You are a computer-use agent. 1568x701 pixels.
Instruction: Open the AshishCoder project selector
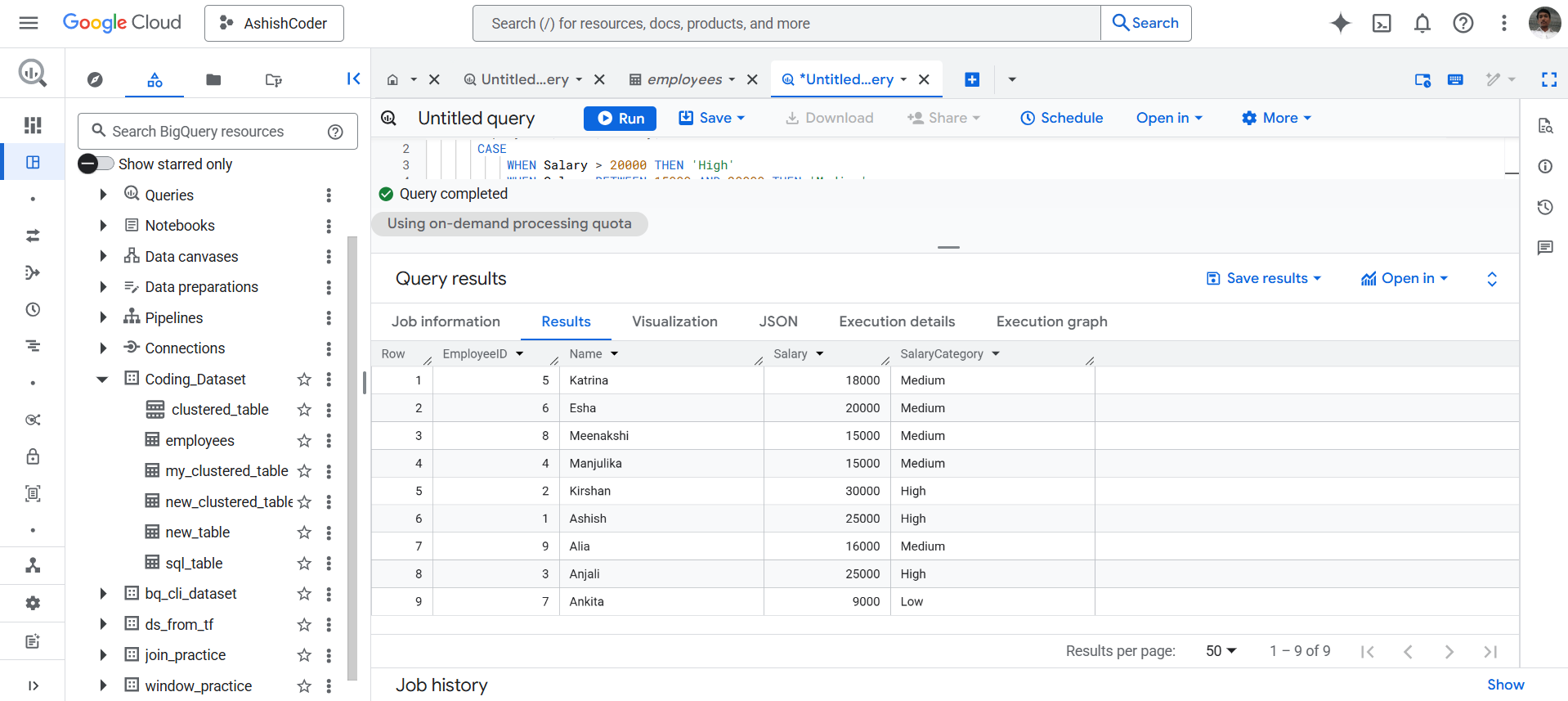pos(274,23)
